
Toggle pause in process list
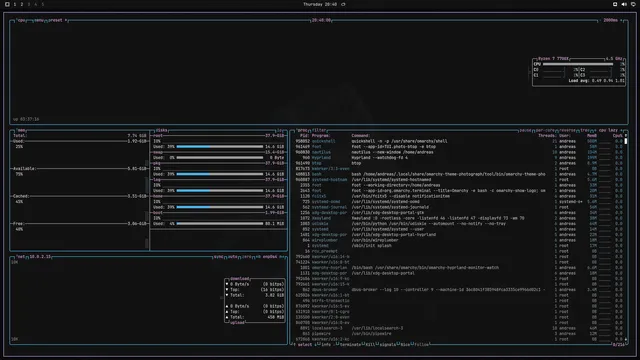pos(525,130)
